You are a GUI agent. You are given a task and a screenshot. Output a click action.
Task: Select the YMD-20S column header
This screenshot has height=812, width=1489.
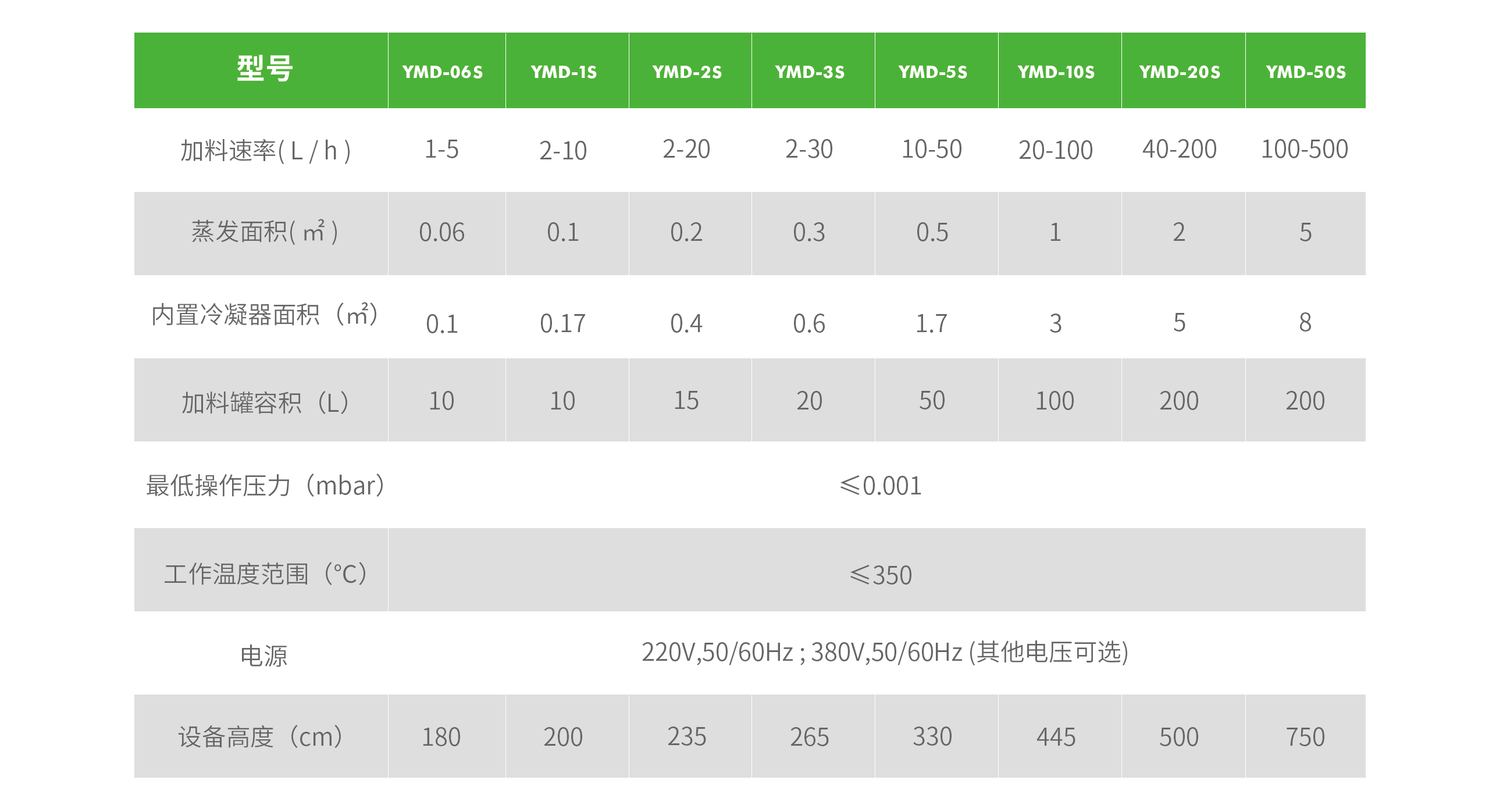[1180, 72]
